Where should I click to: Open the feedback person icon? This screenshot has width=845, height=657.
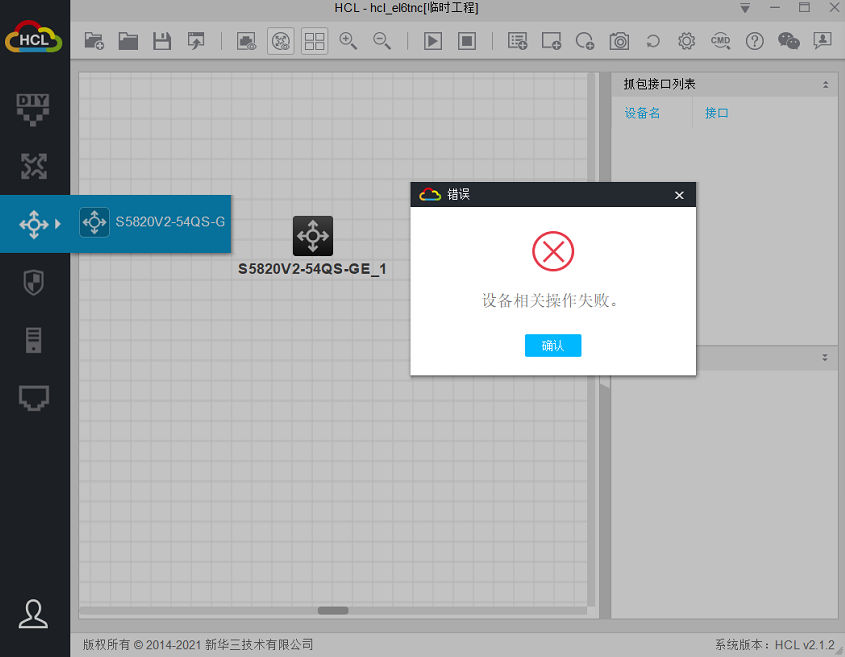click(822, 41)
